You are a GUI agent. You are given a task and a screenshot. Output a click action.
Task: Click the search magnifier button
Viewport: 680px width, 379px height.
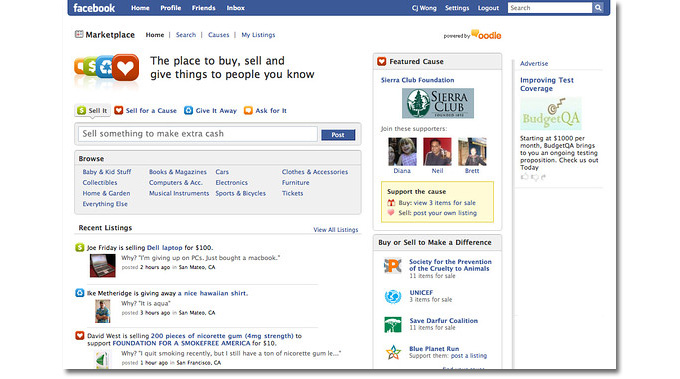598,8
